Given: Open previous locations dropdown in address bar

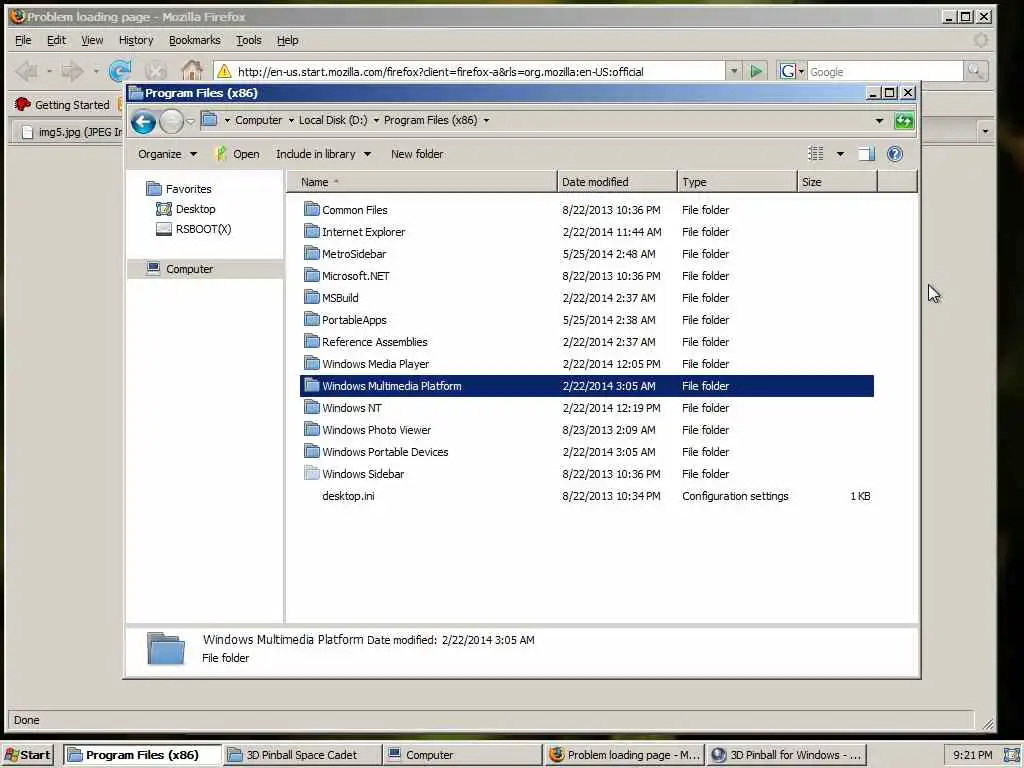Looking at the screenshot, I should (879, 121).
